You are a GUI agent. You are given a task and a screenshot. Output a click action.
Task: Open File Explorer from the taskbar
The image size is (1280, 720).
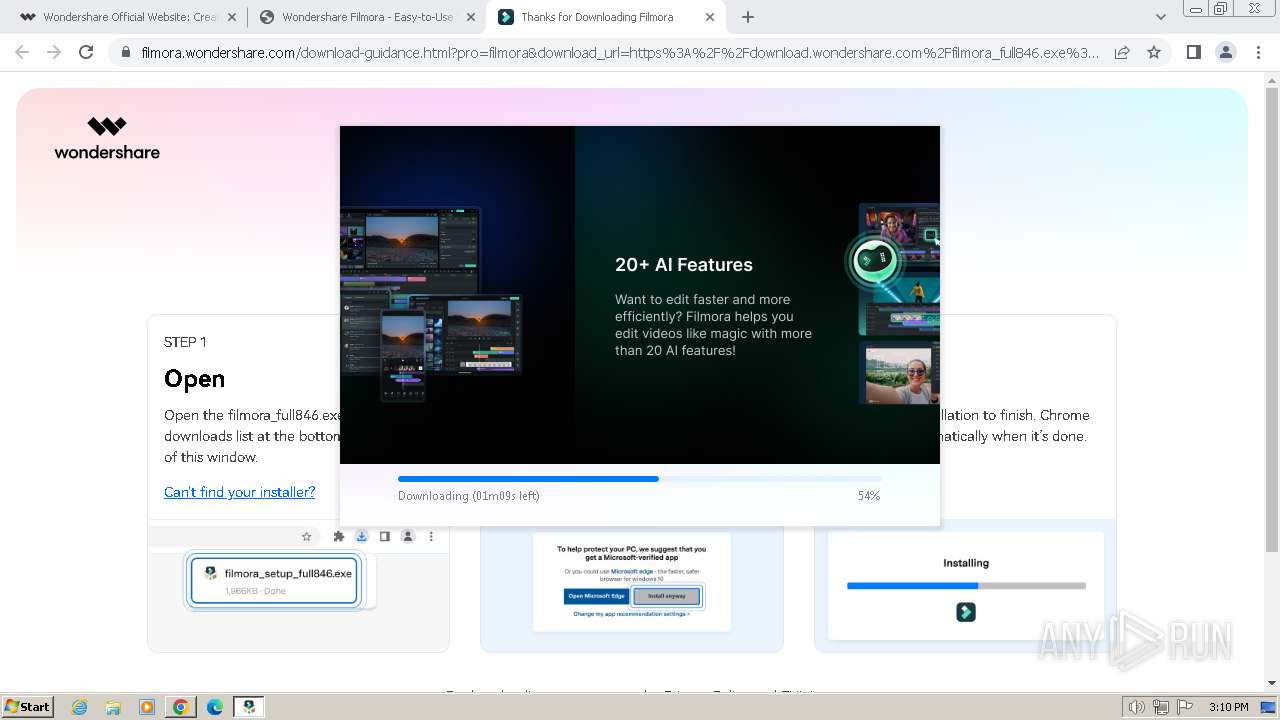[113, 707]
